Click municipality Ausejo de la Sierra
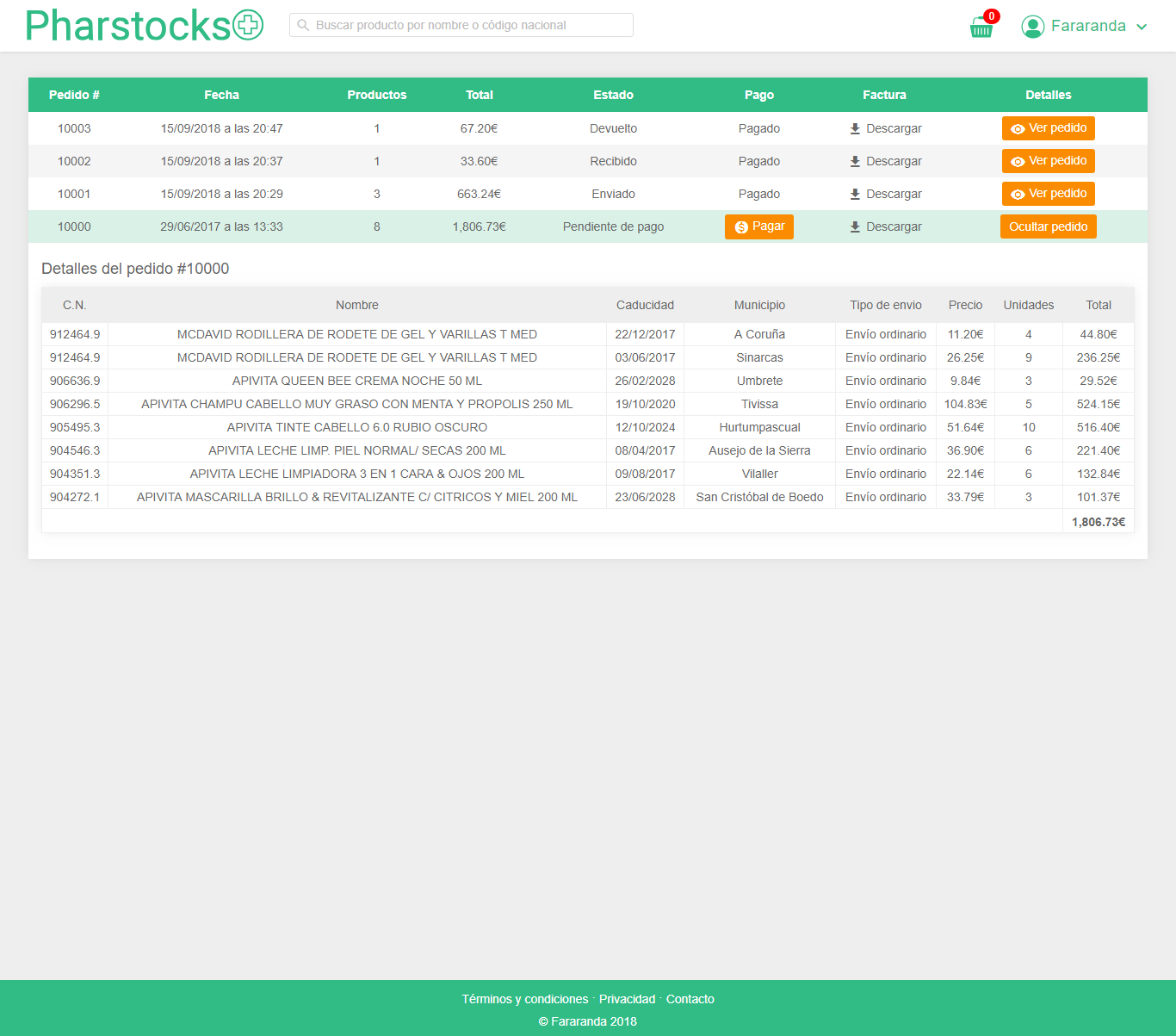The image size is (1176, 1036). pos(760,450)
